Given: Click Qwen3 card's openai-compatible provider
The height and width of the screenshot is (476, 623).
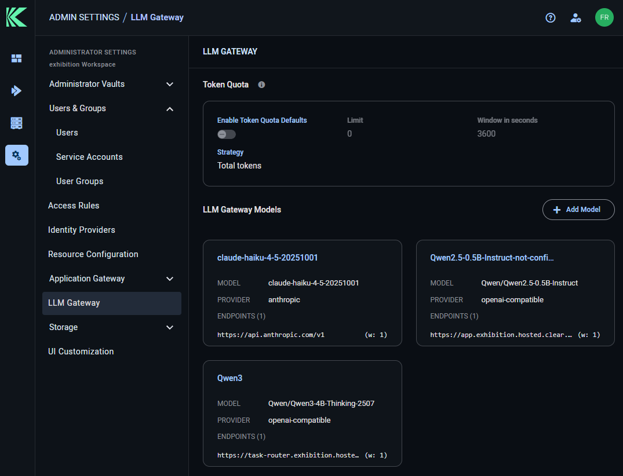Looking at the screenshot, I should click(x=299, y=420).
